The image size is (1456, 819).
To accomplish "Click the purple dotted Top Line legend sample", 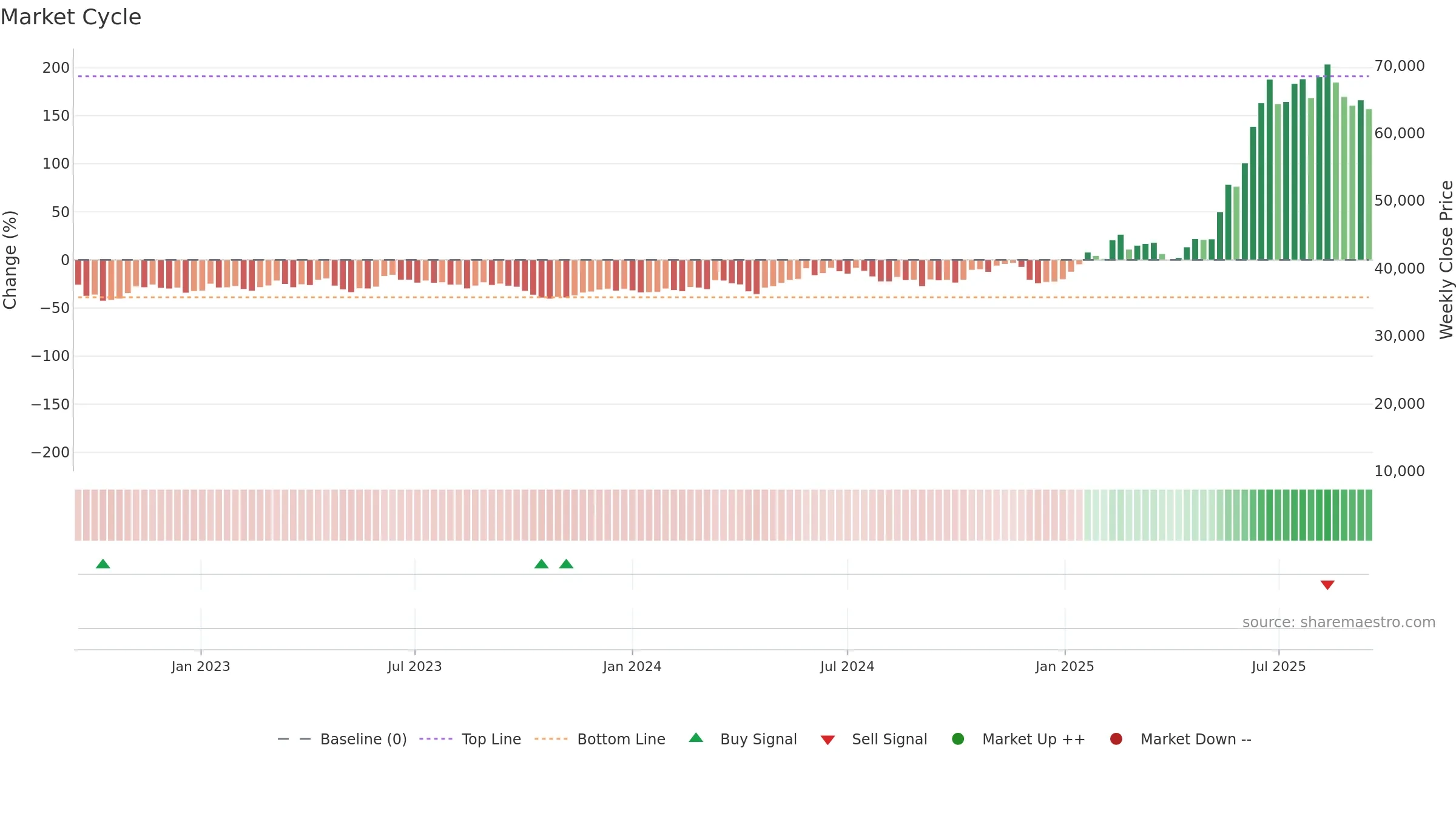I will pyautogui.click(x=436, y=739).
